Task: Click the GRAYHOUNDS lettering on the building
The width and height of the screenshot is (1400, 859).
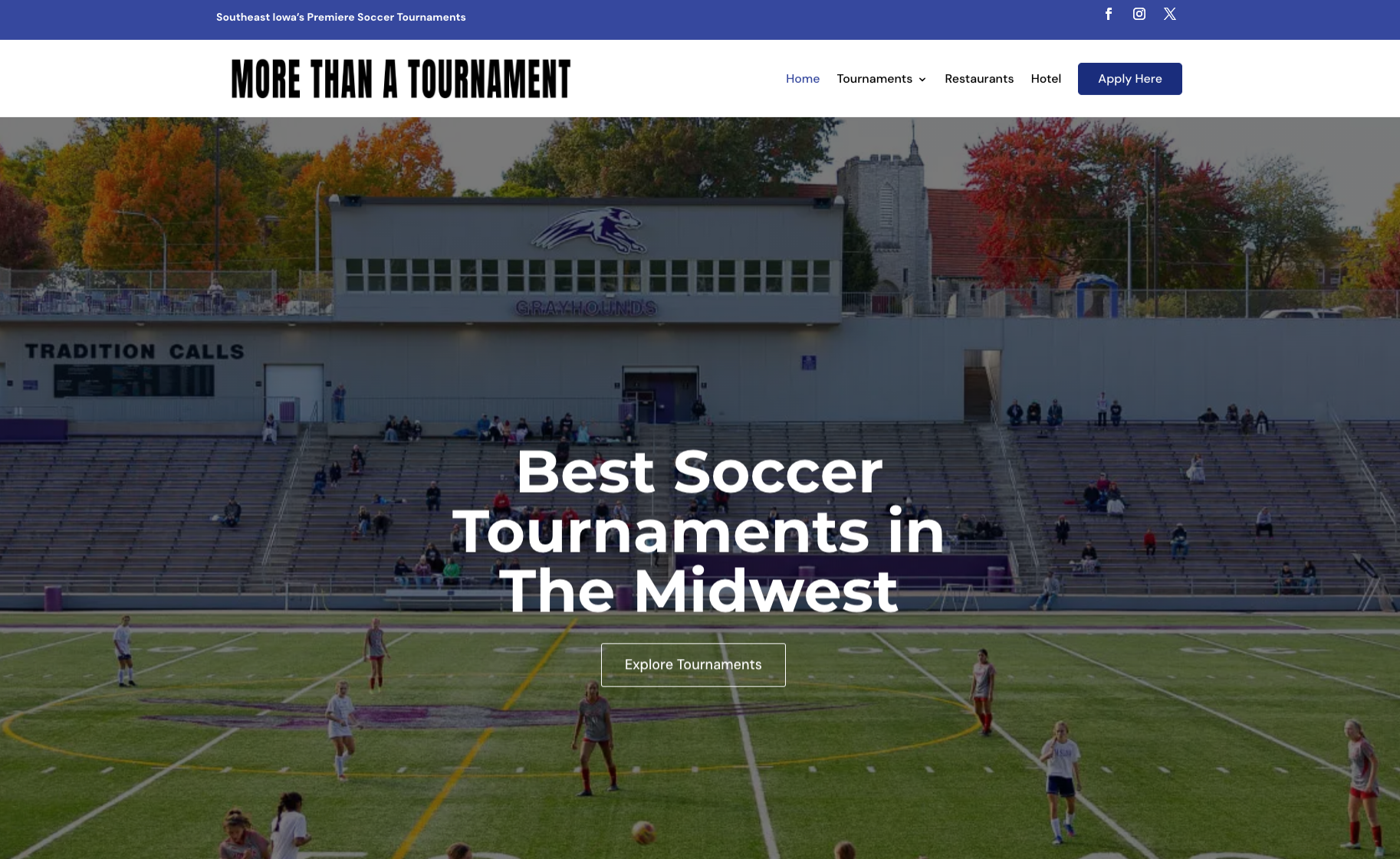Action: 587,308
